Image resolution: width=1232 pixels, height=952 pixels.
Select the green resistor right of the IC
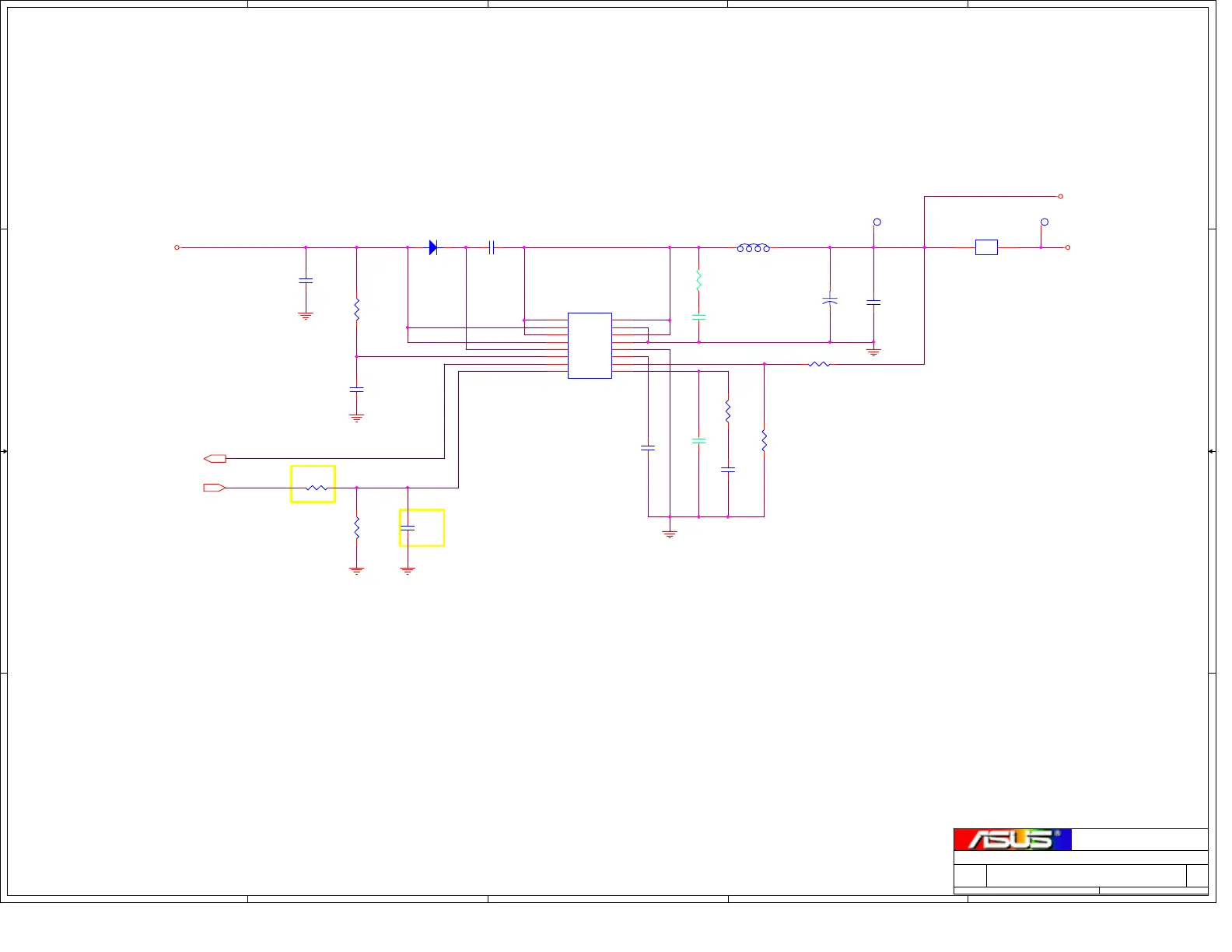click(698, 280)
